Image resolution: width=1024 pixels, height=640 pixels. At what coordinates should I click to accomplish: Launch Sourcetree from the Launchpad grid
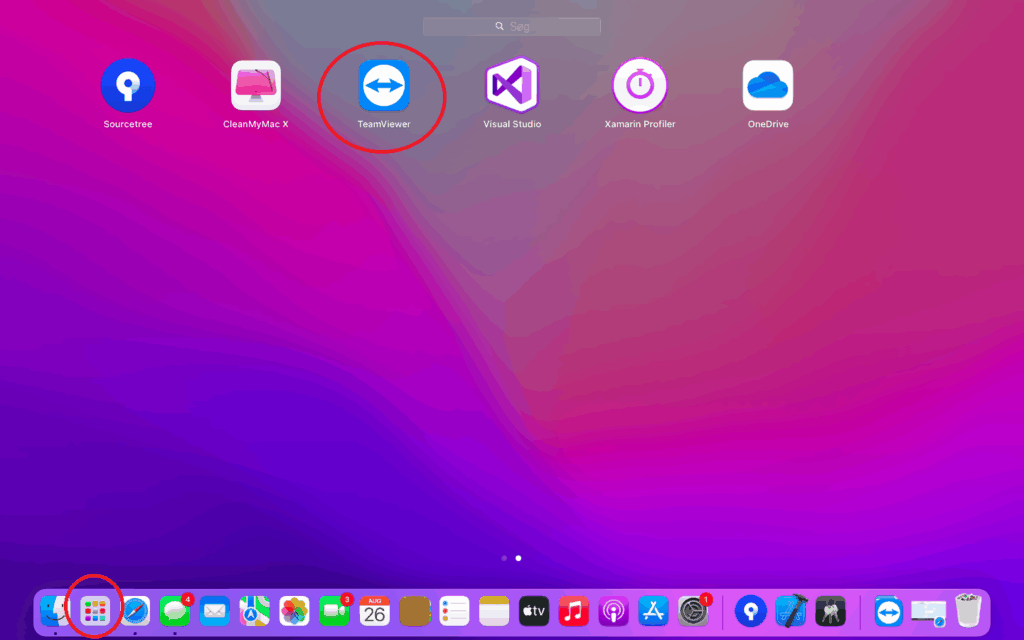pos(128,86)
